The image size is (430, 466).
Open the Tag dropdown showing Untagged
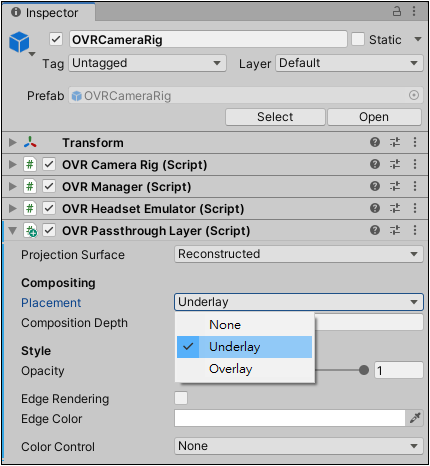tap(147, 63)
